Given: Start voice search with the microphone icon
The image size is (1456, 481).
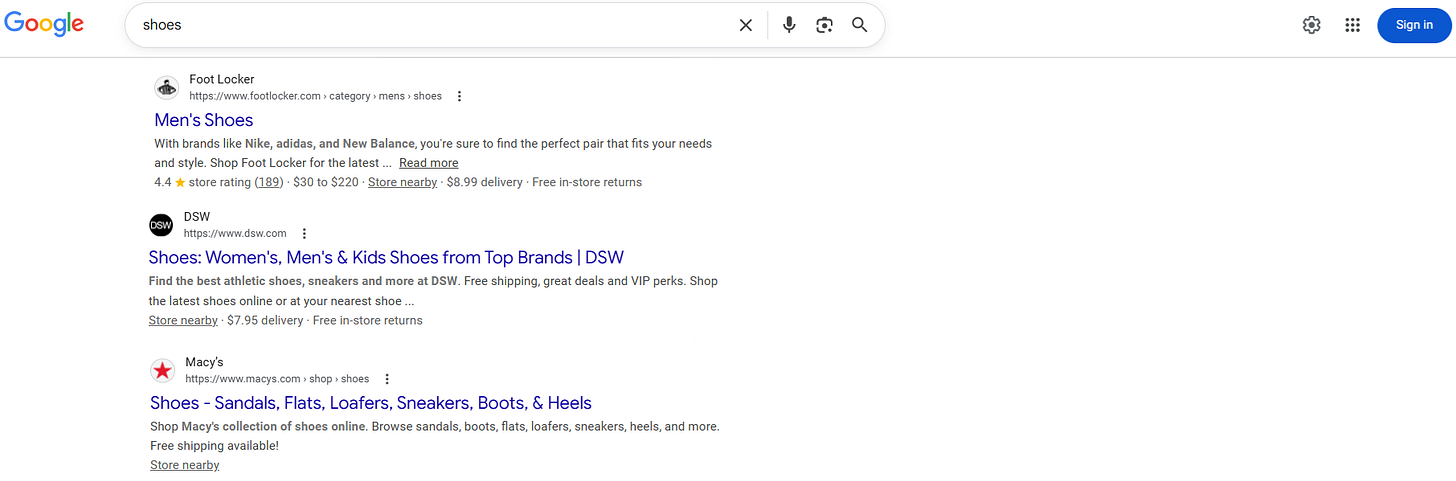Looking at the screenshot, I should [789, 25].
